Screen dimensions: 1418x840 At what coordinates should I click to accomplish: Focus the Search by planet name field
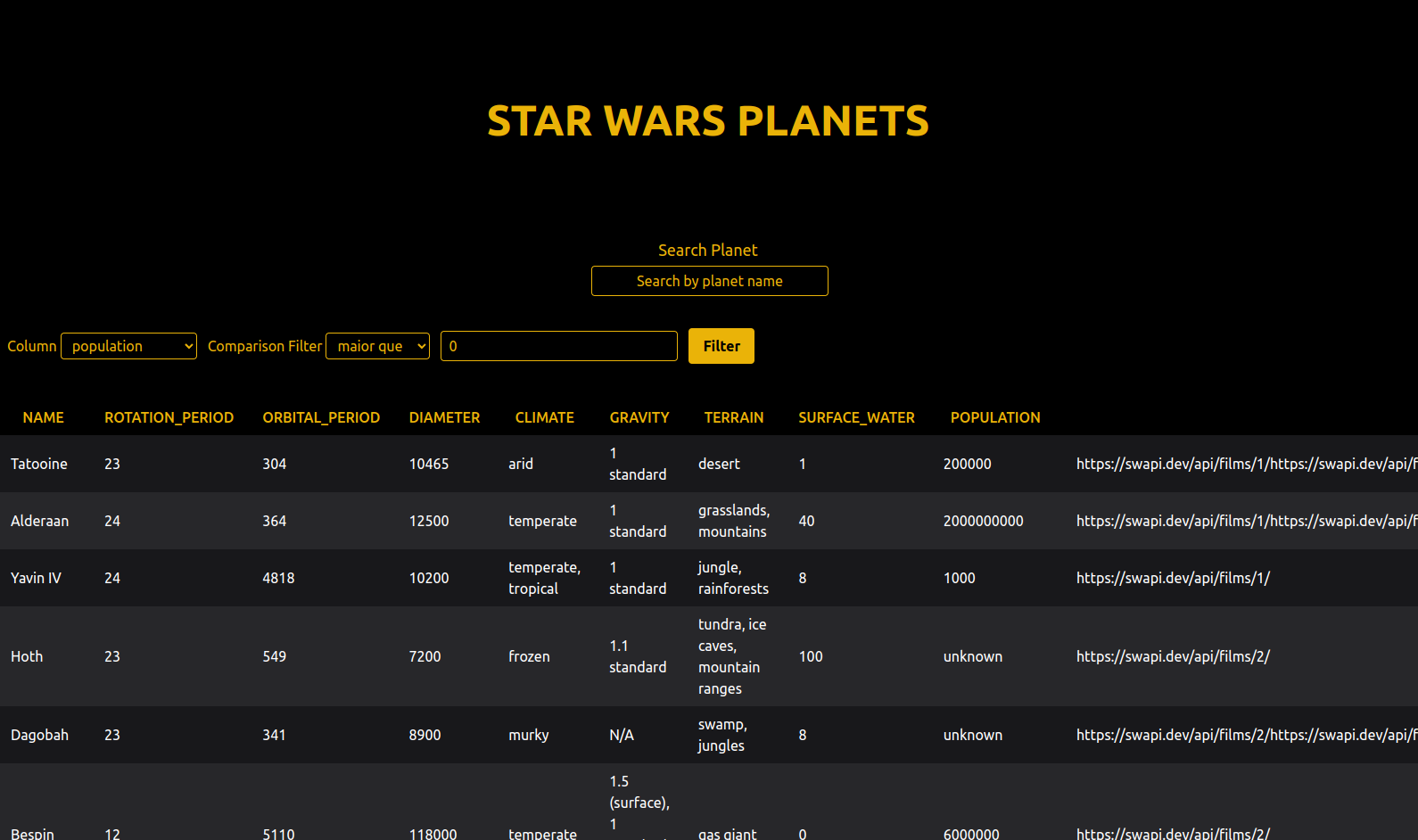(x=710, y=281)
